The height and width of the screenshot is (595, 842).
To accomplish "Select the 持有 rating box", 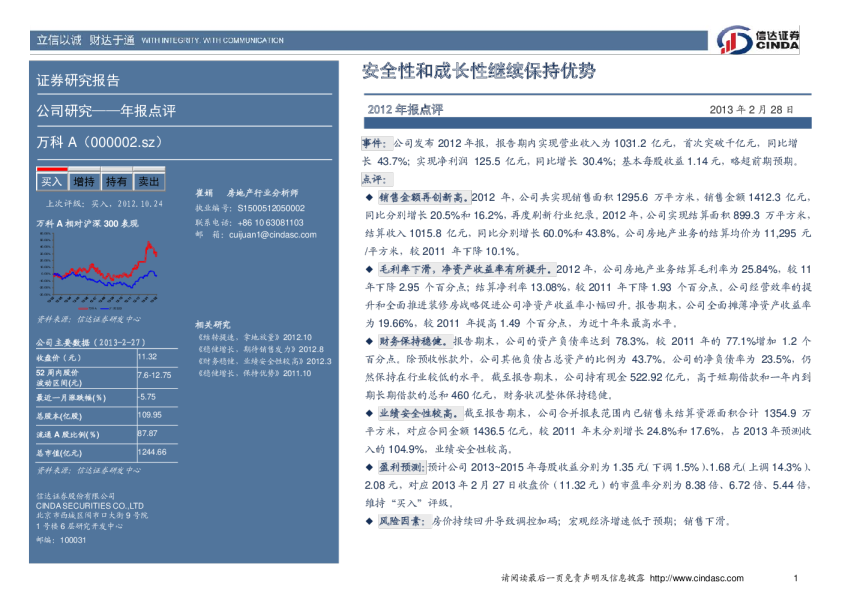I will click(x=116, y=181).
